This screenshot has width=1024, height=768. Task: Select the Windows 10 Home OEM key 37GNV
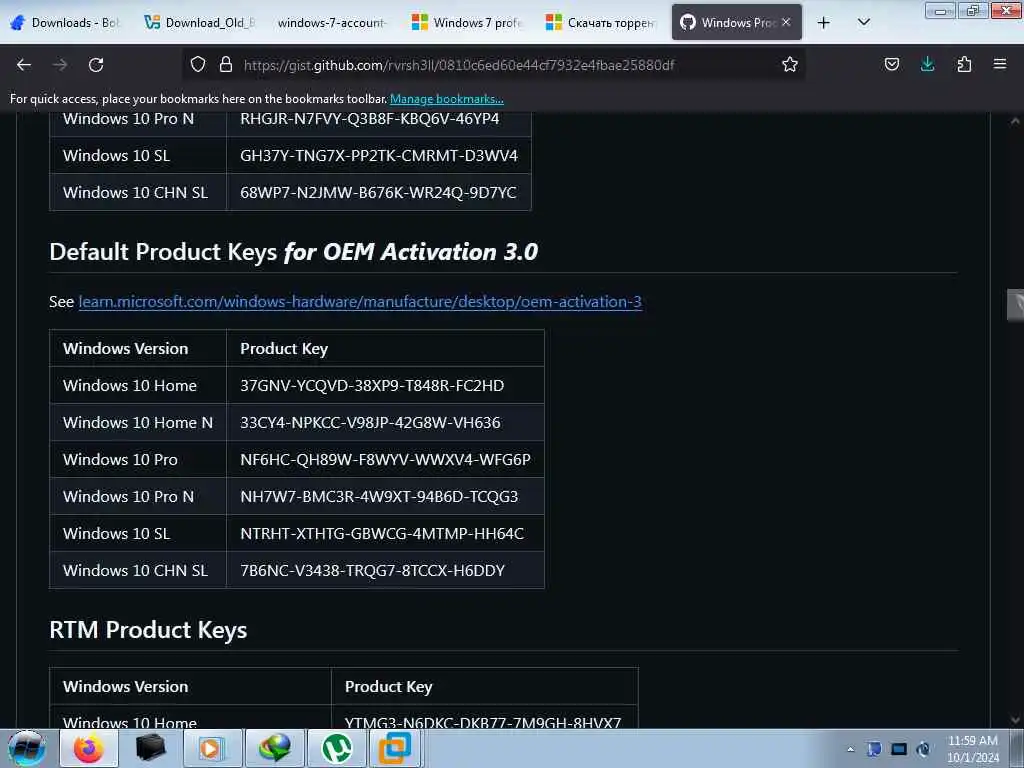[372, 385]
